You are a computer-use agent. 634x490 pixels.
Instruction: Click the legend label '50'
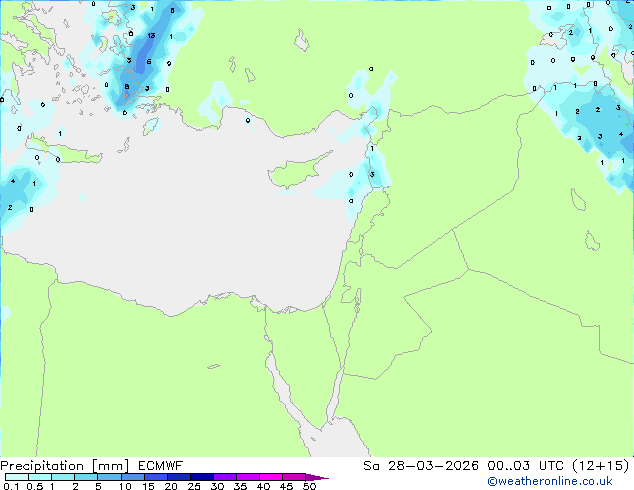point(309,486)
